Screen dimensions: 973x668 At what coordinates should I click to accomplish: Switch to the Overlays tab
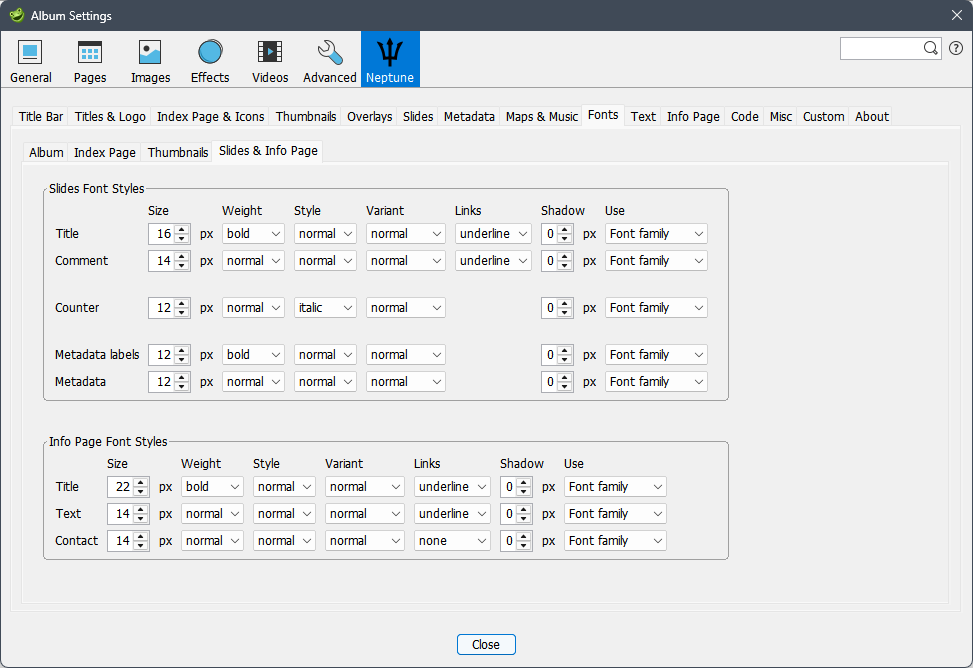click(369, 117)
